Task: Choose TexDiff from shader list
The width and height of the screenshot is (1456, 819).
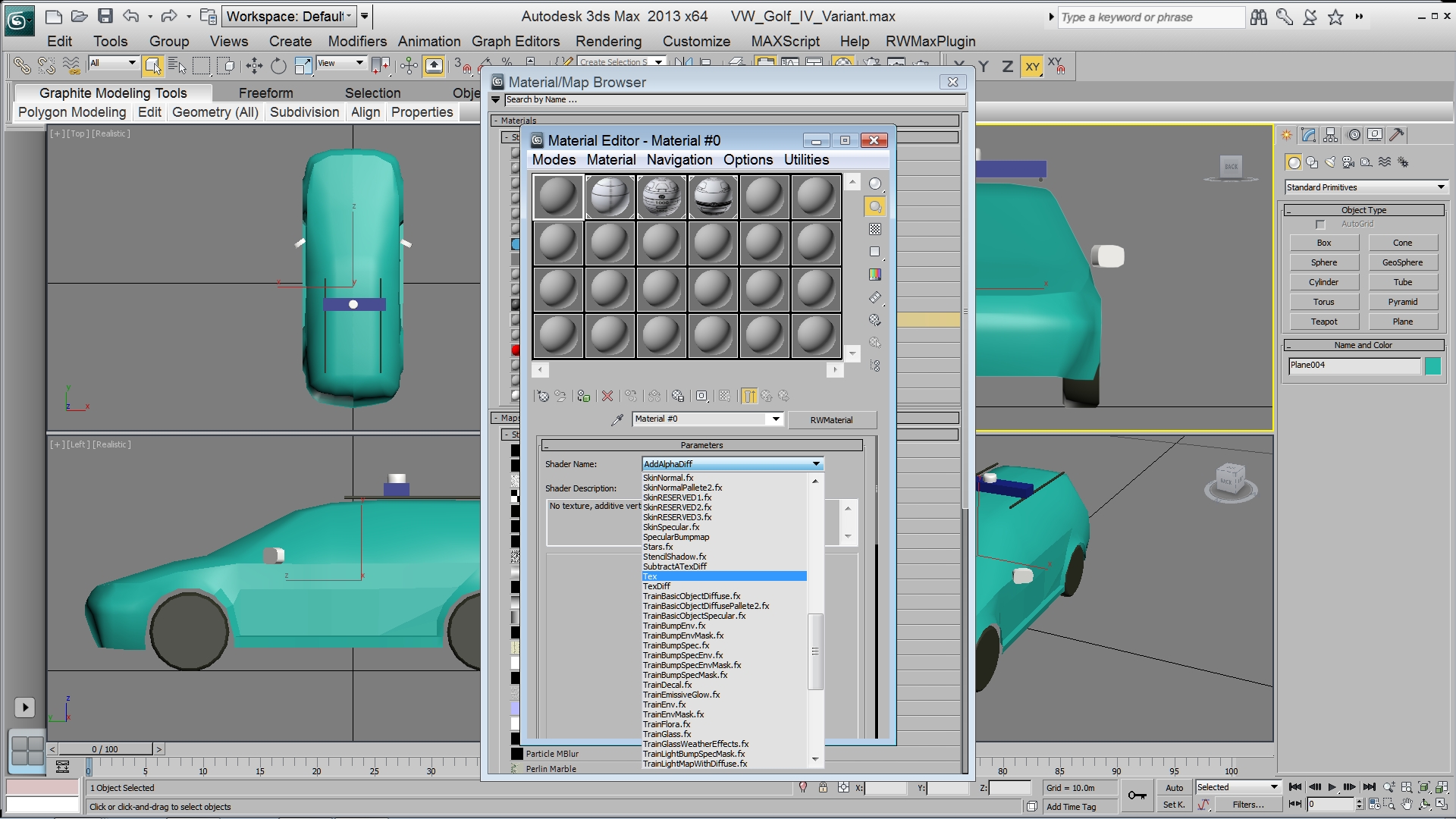Action: pyautogui.click(x=657, y=586)
